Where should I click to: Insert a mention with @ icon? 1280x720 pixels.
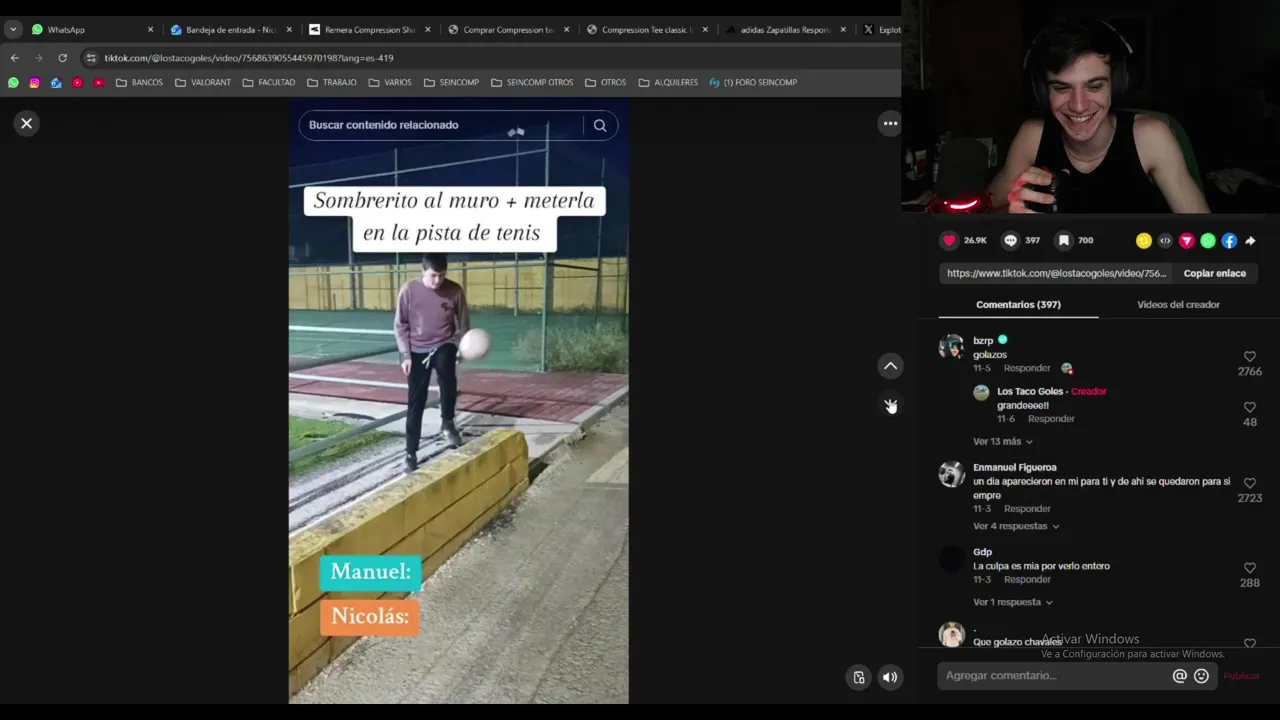click(x=1179, y=676)
